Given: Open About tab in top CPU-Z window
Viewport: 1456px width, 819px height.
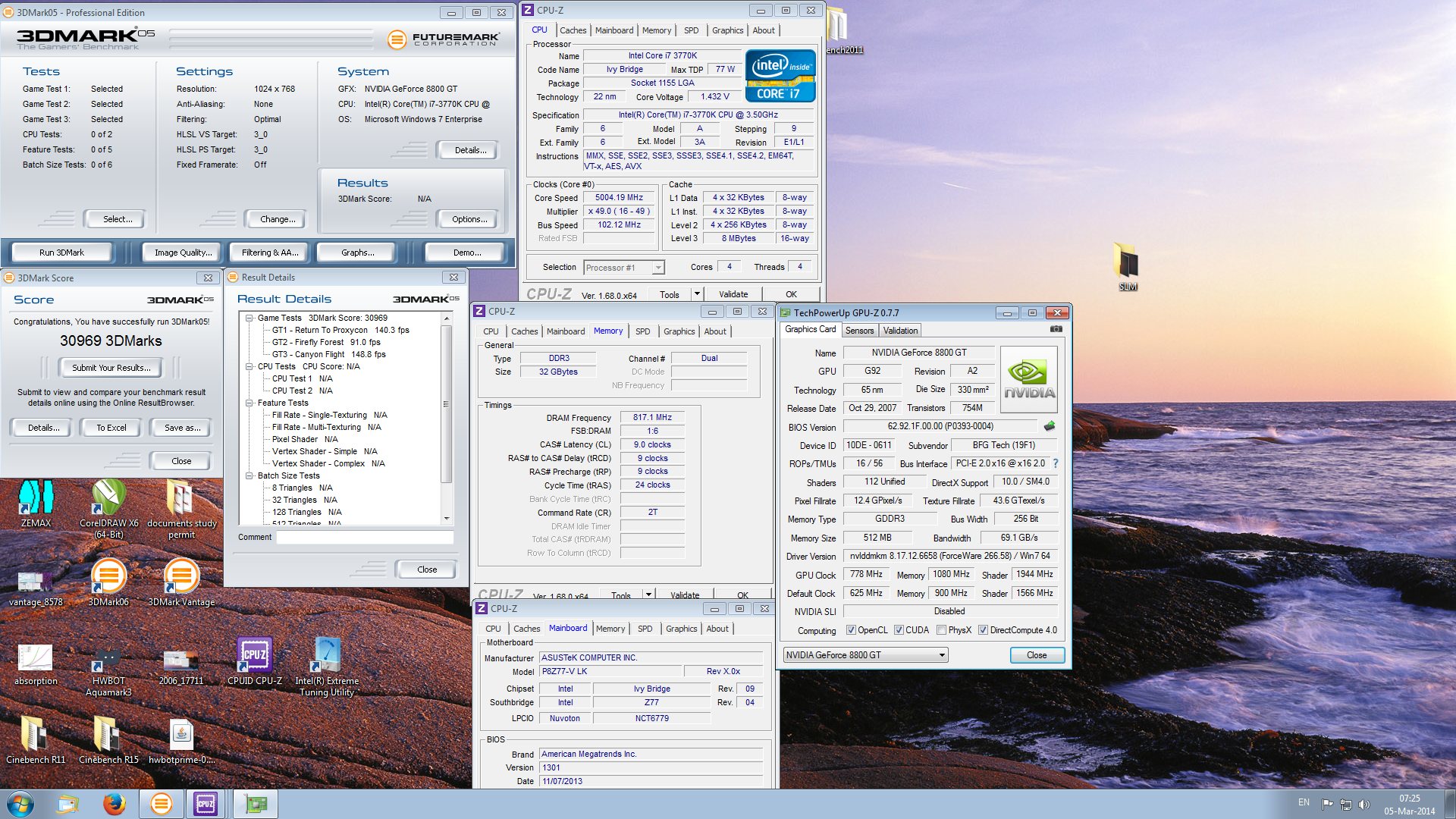Looking at the screenshot, I should pyautogui.click(x=764, y=30).
